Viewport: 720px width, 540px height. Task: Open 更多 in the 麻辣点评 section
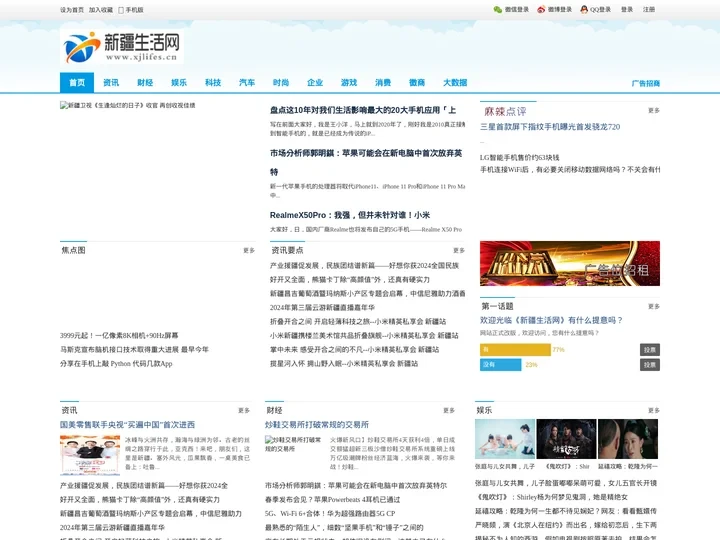(654, 110)
